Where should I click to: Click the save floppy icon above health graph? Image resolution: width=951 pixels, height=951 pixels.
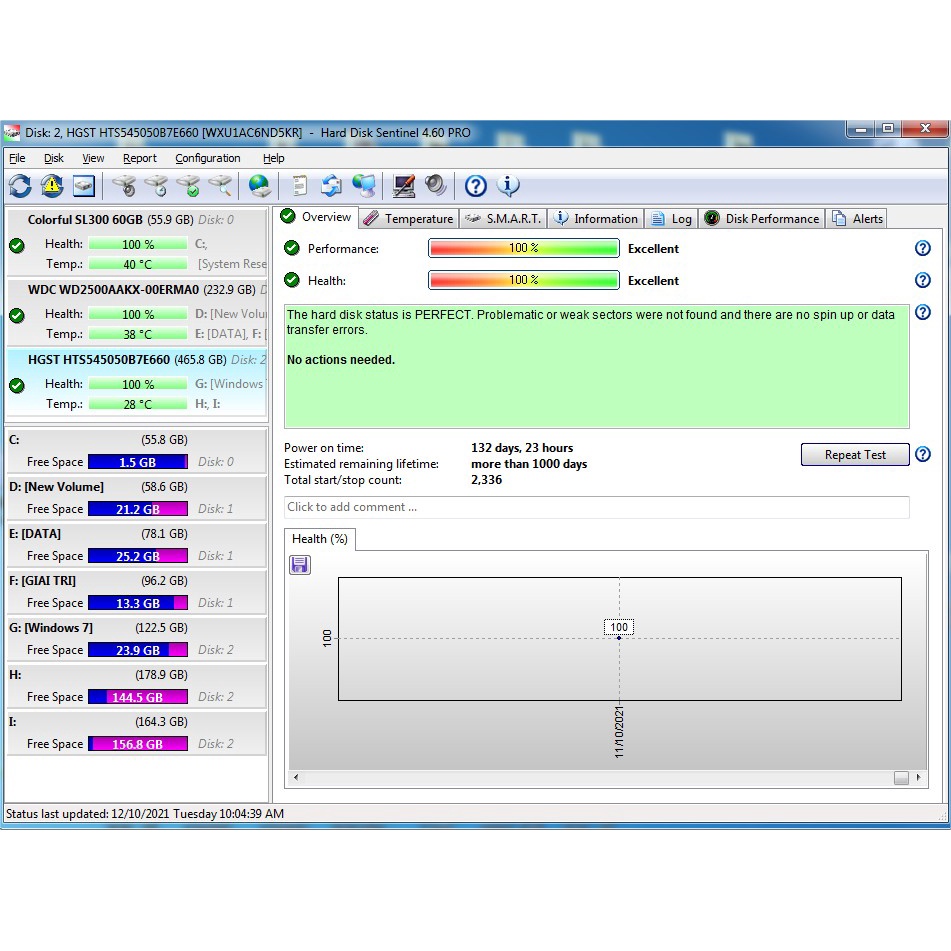pos(299,565)
